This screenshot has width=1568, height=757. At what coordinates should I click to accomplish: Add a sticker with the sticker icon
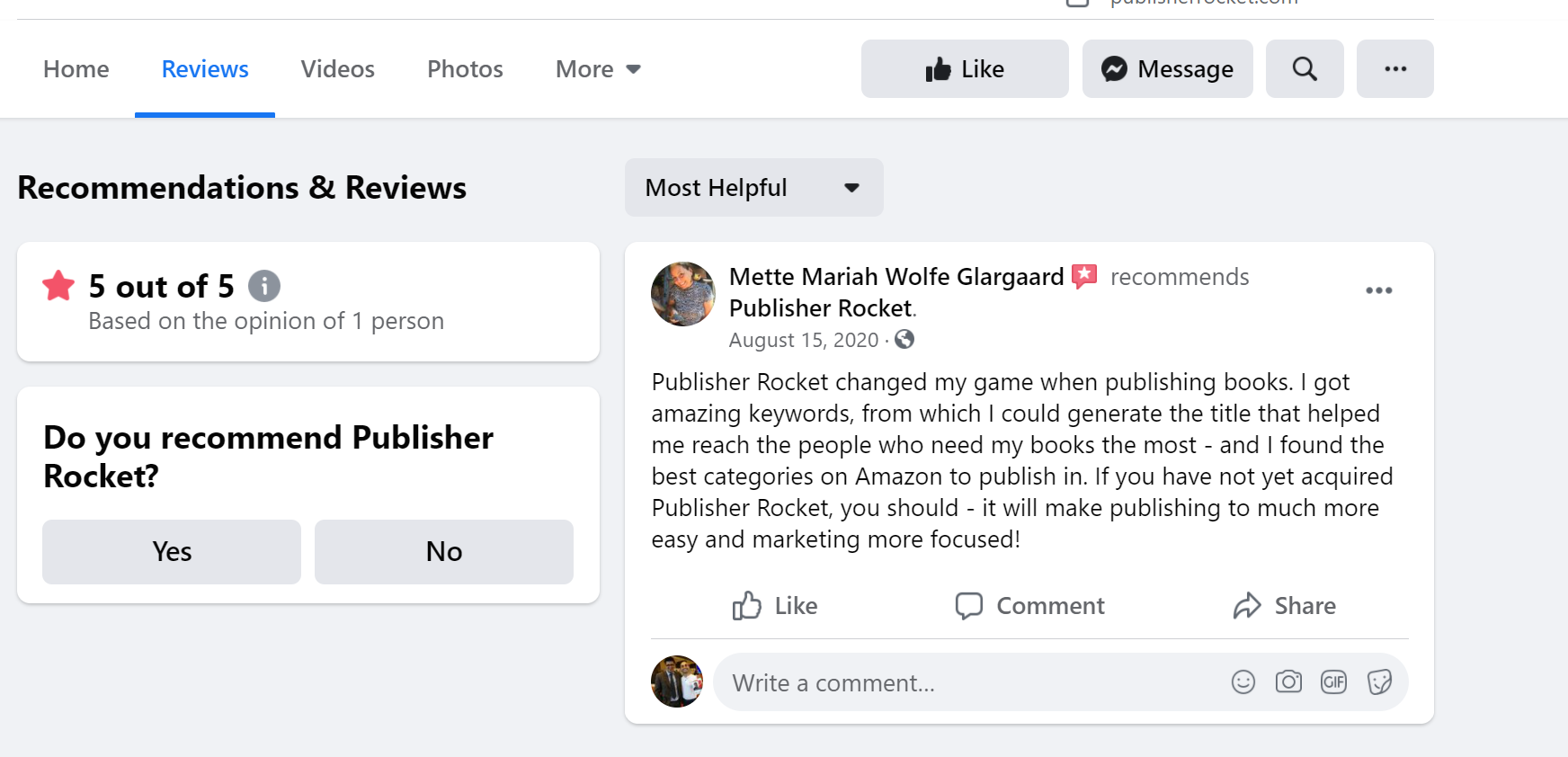coord(1379,682)
